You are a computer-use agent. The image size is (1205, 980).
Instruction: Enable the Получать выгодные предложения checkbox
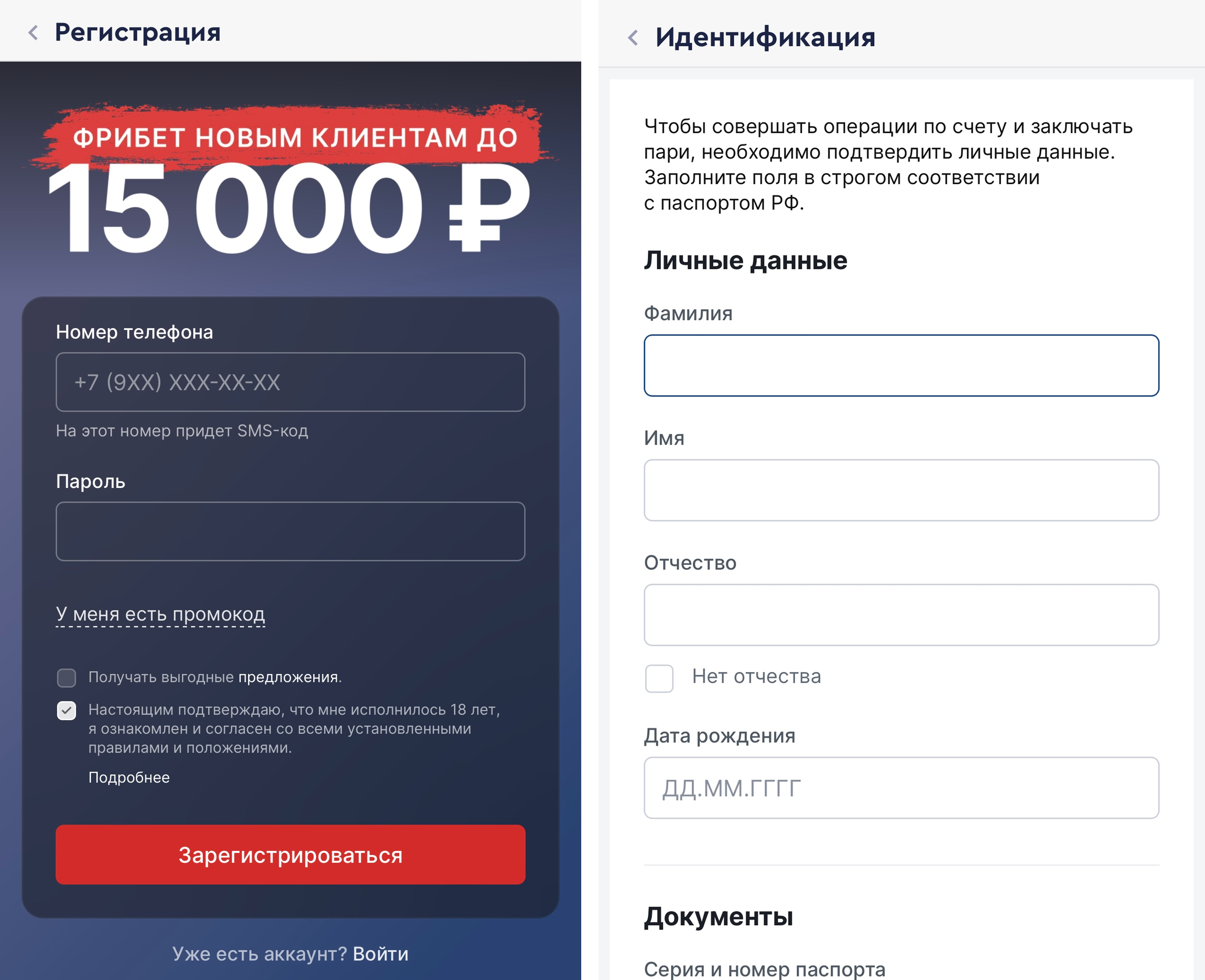tap(67, 678)
